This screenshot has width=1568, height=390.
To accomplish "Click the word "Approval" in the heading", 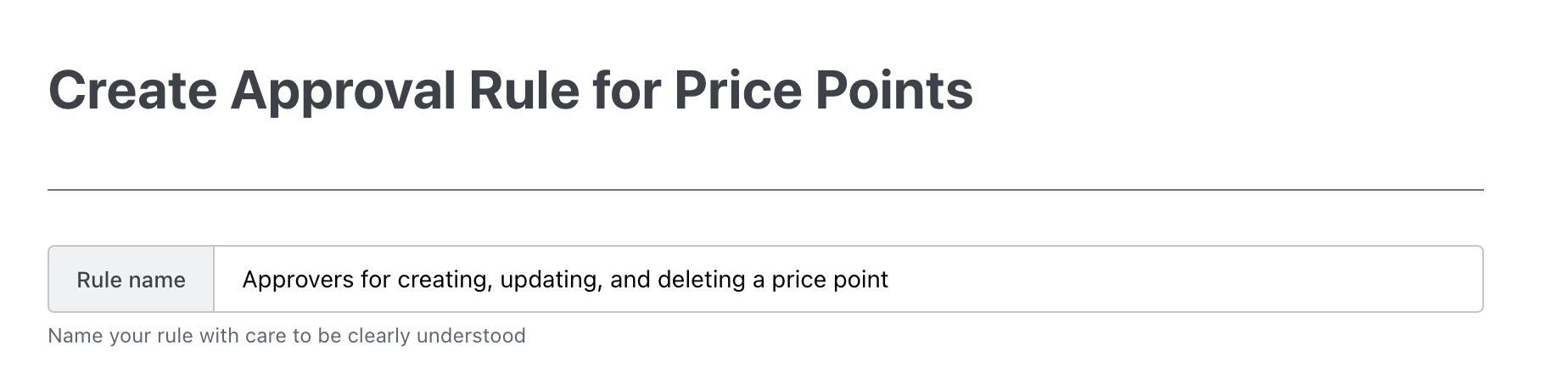I will click(343, 90).
